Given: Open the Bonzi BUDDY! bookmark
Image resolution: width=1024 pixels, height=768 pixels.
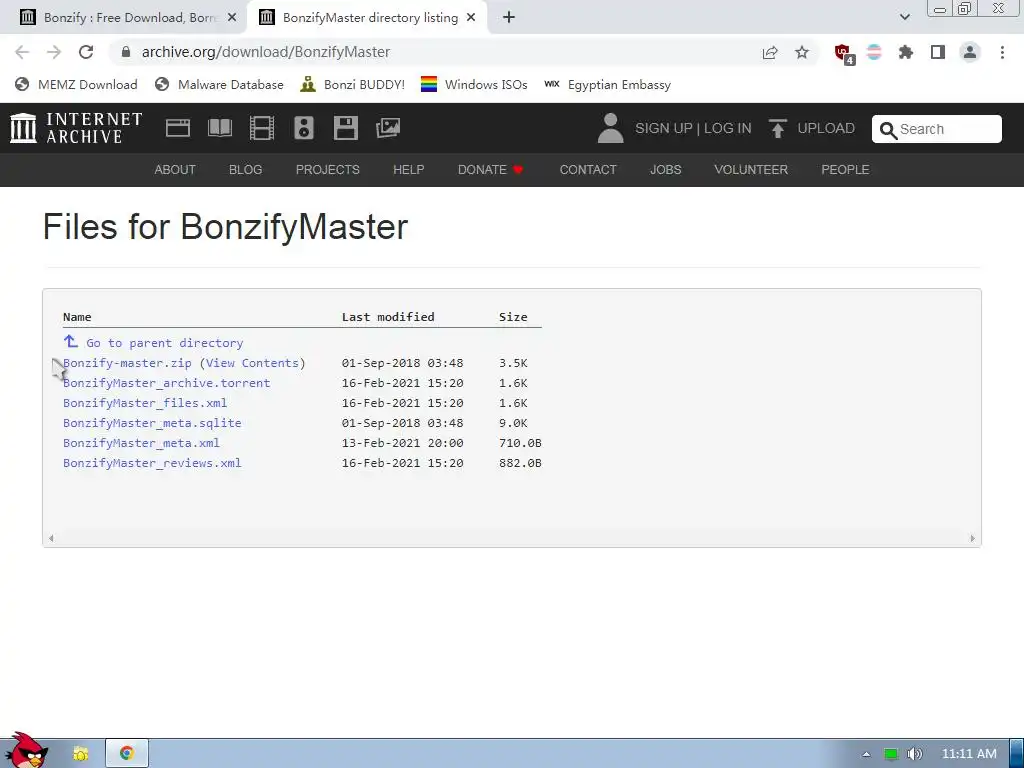Looking at the screenshot, I should [x=353, y=84].
